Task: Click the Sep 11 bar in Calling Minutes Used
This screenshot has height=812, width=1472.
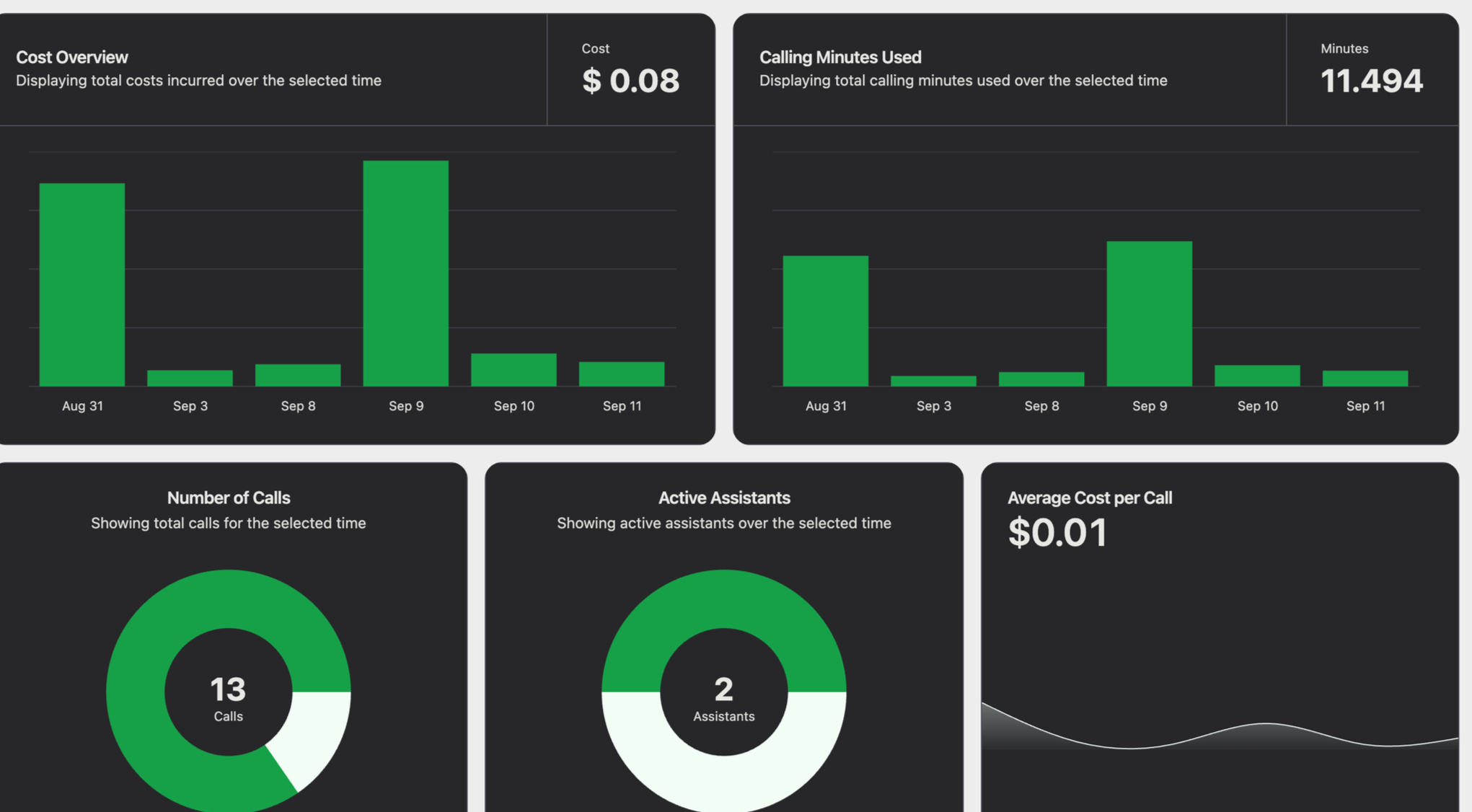Action: (1365, 379)
